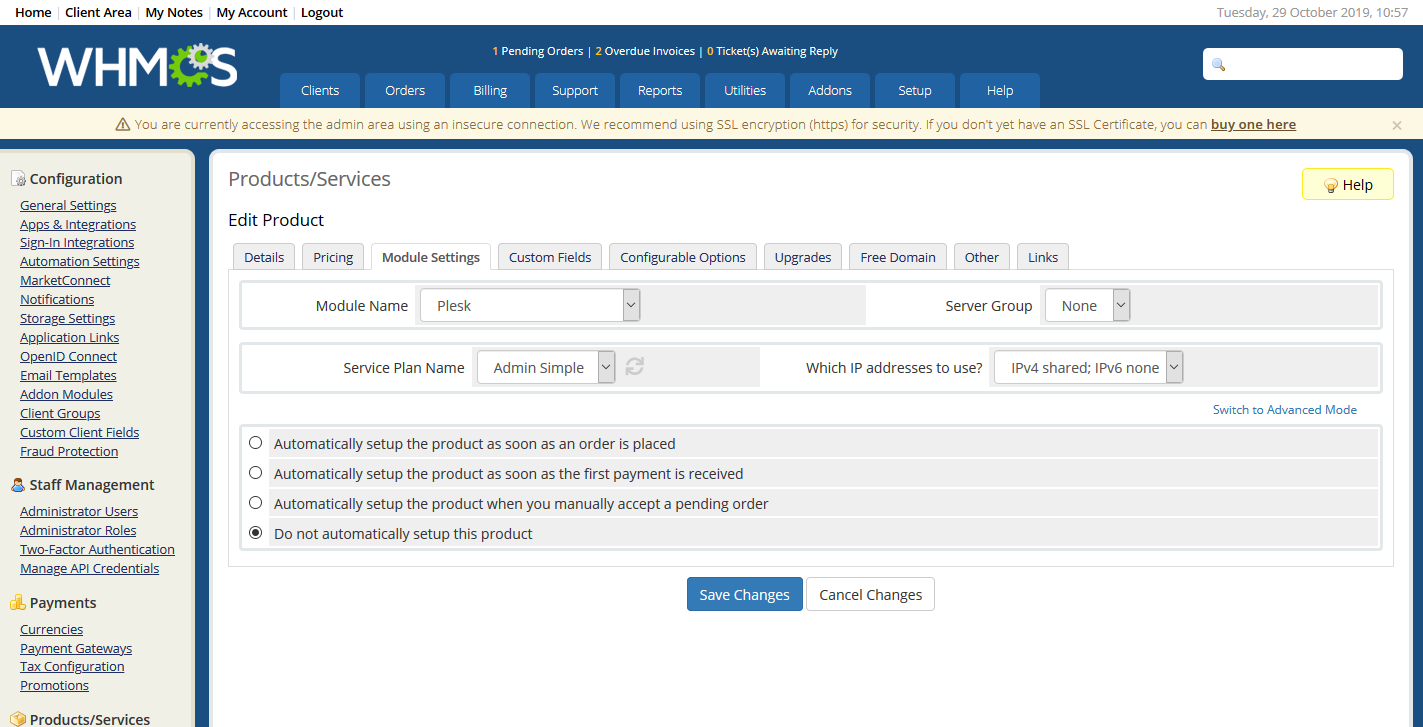This screenshot has width=1423, height=727.
Task: Click the Home link in top bar
Action: [34, 12]
